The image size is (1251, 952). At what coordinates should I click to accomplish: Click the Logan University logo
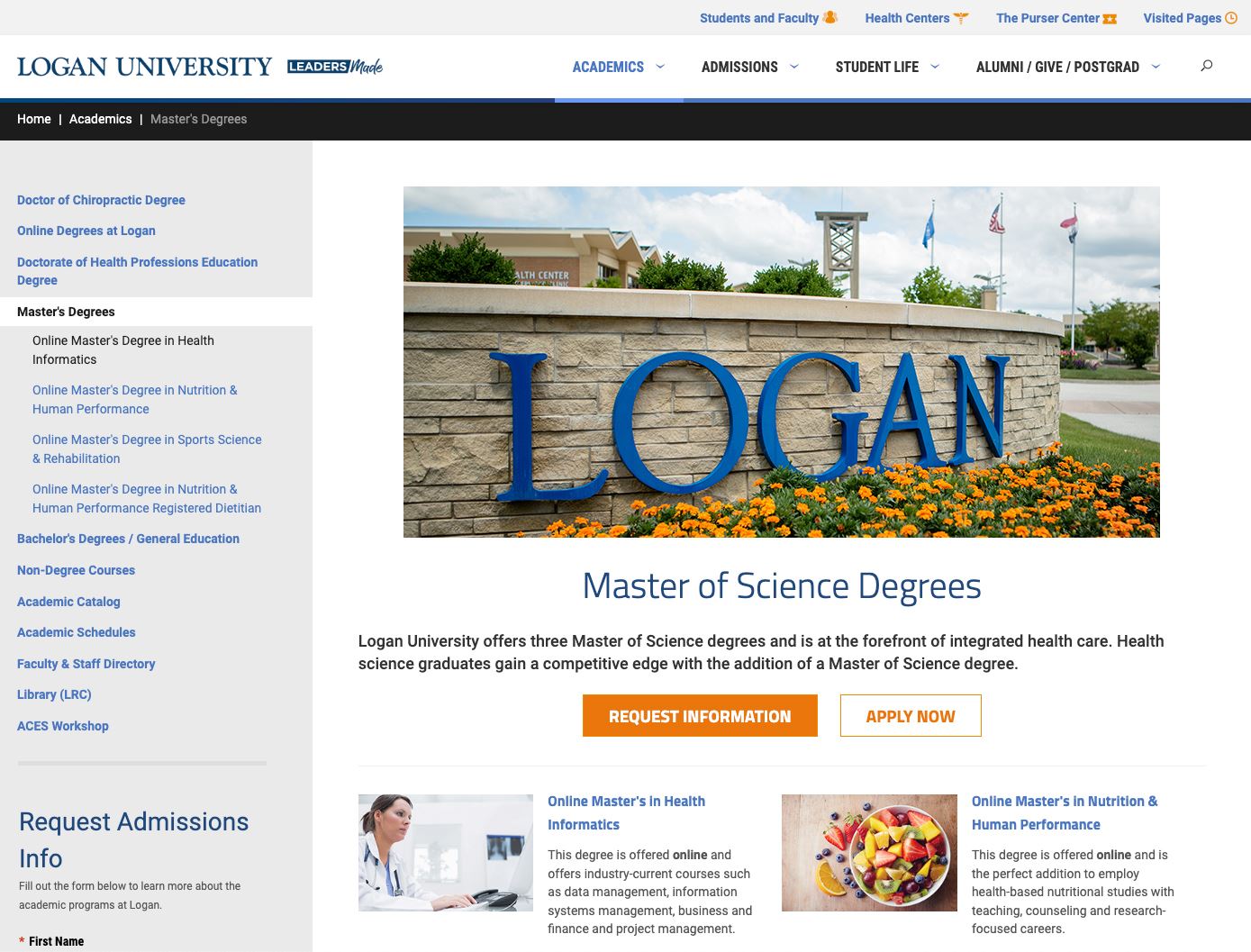pos(144,67)
